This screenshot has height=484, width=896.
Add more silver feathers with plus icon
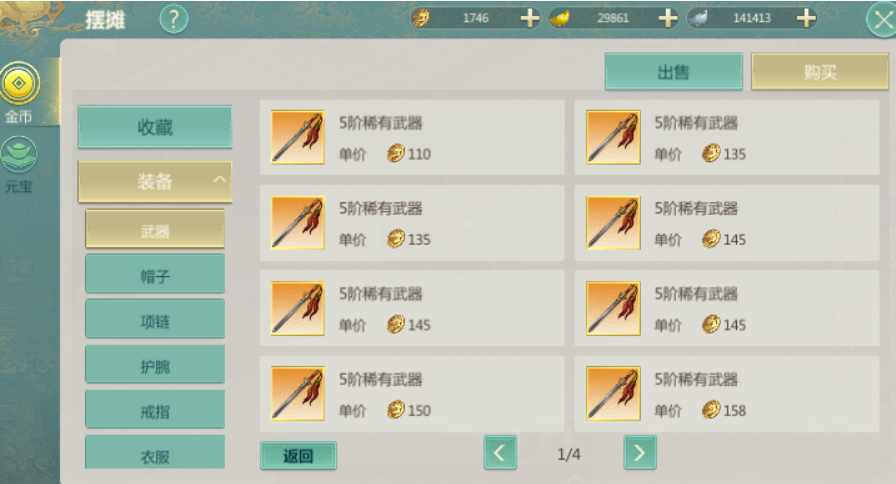tap(806, 18)
